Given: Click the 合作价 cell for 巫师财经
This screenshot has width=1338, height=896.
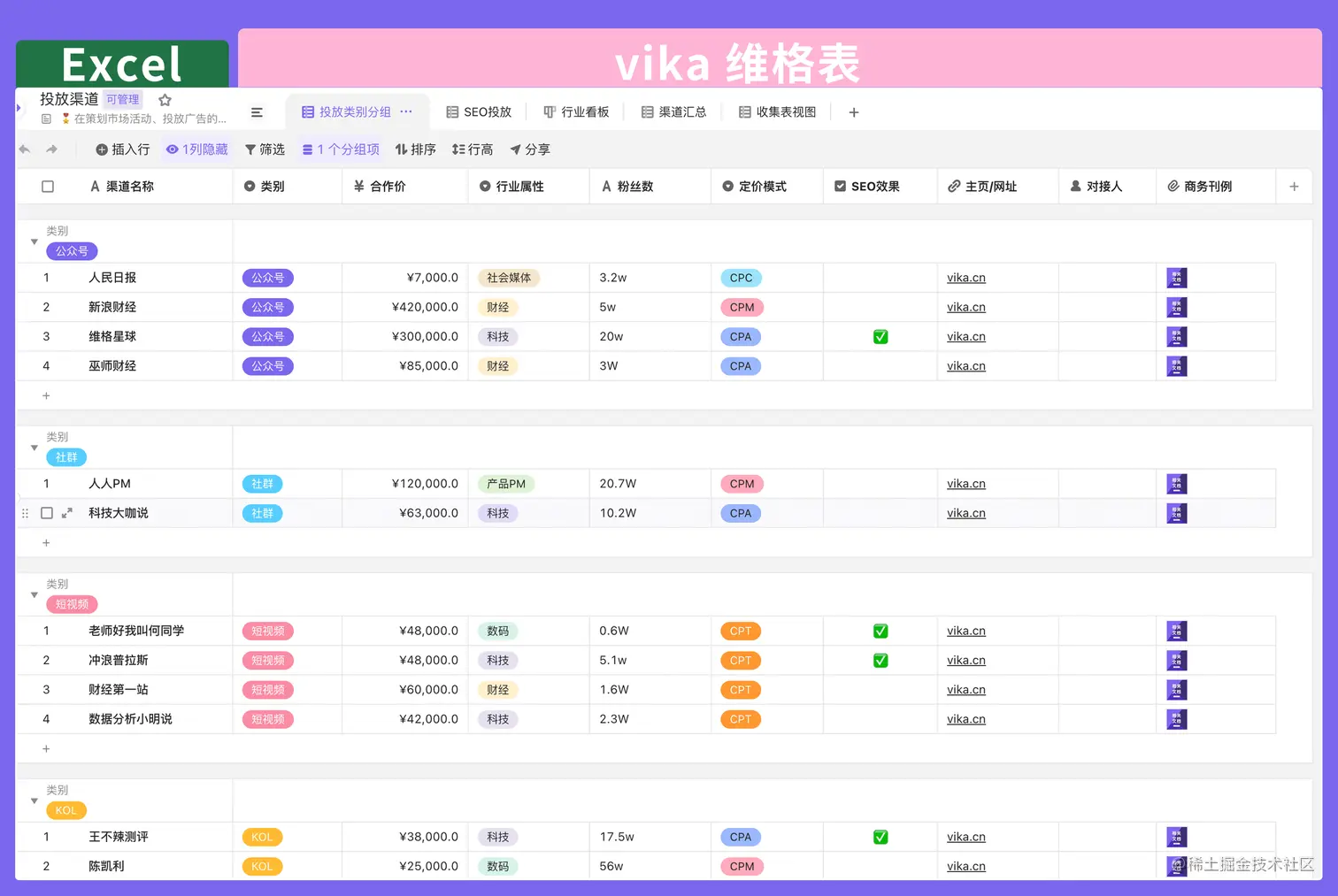Looking at the screenshot, I should point(406,366).
